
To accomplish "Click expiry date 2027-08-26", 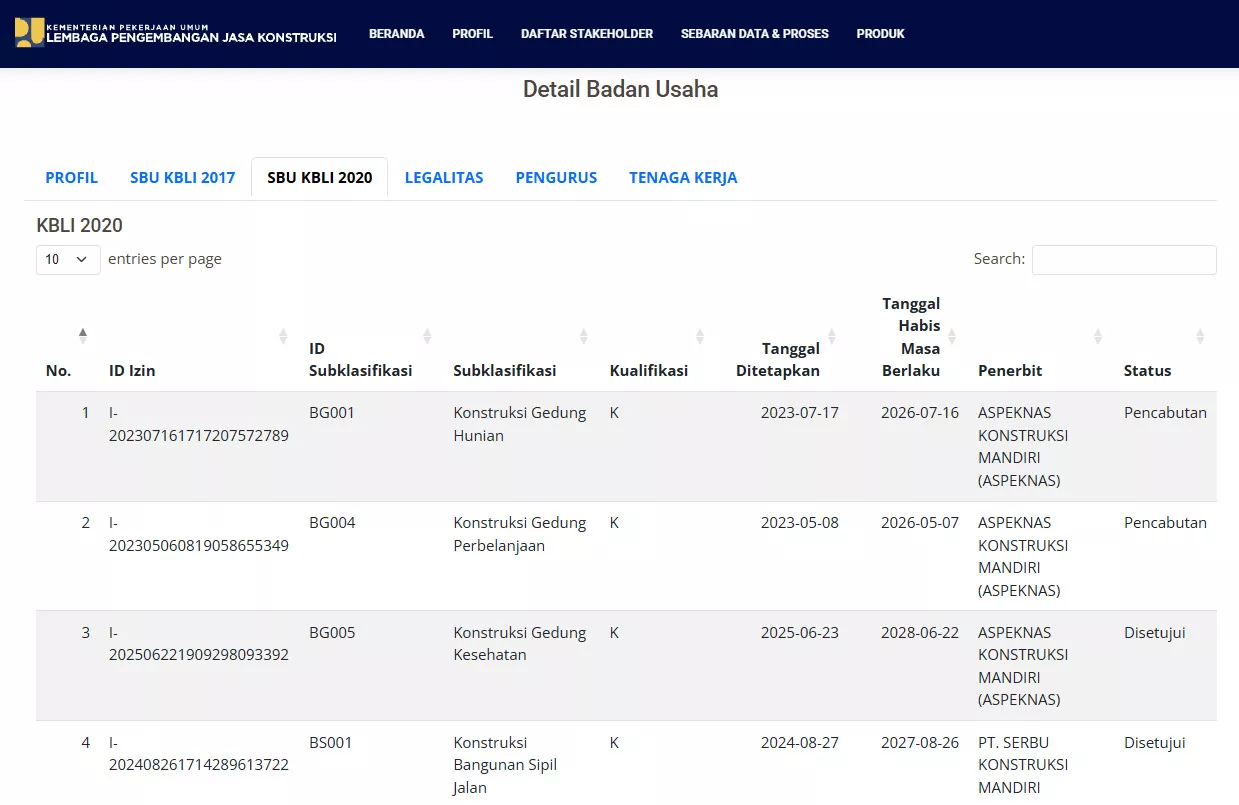I will (x=920, y=743).
